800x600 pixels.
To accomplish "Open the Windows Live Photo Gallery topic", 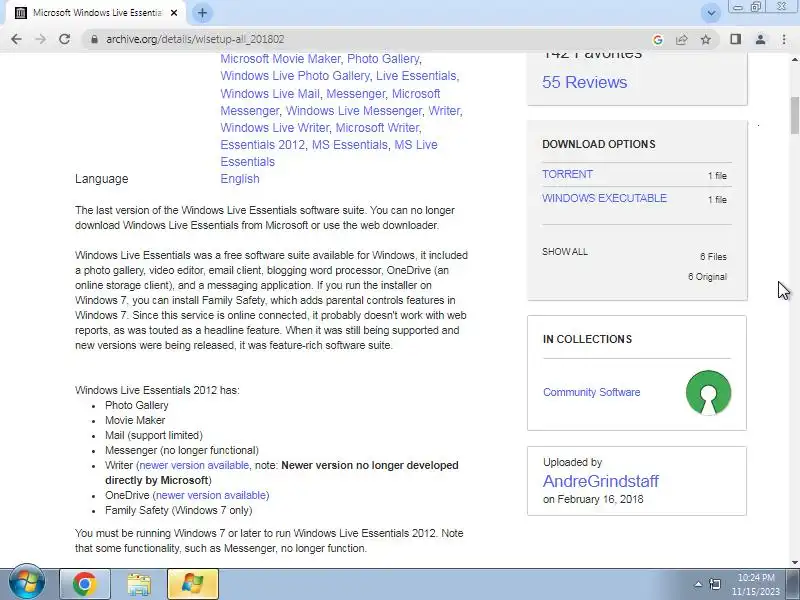I will tap(295, 76).
